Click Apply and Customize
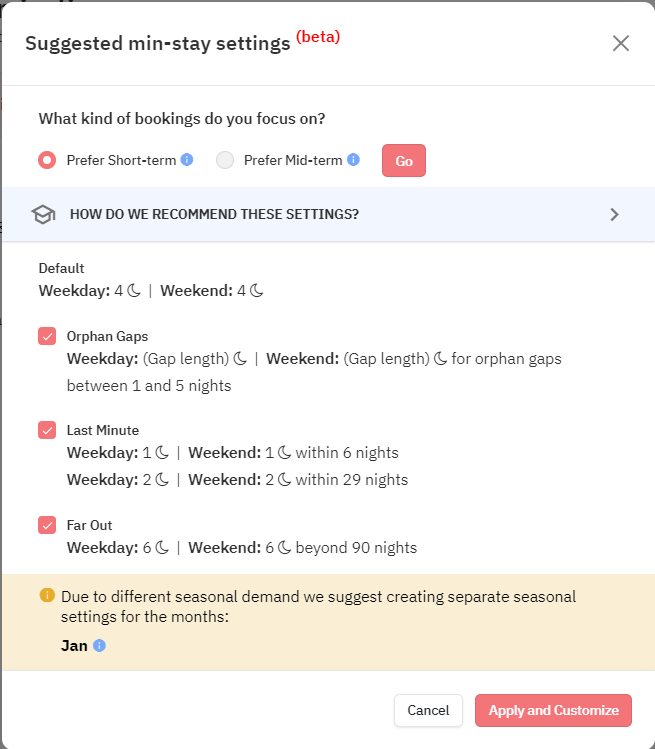 point(553,710)
